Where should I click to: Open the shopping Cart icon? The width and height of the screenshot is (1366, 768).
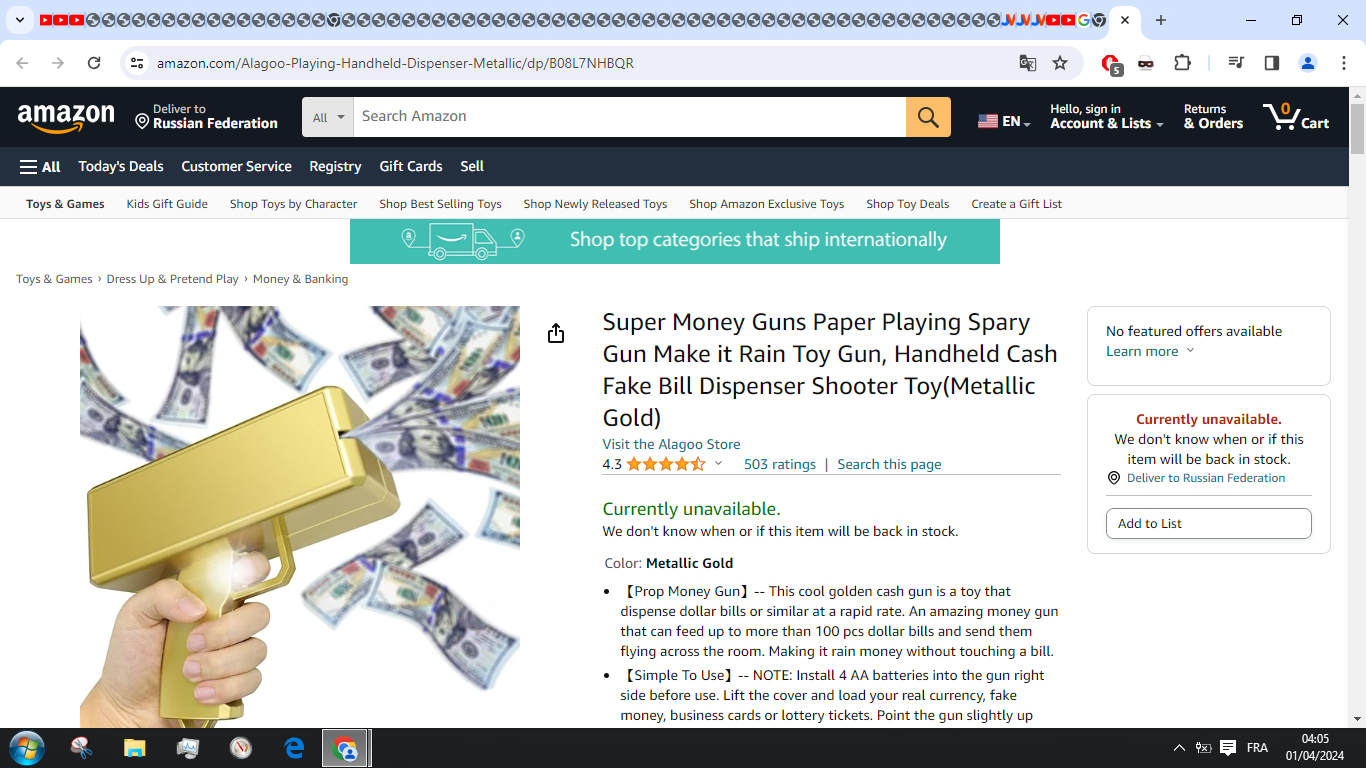(1296, 117)
